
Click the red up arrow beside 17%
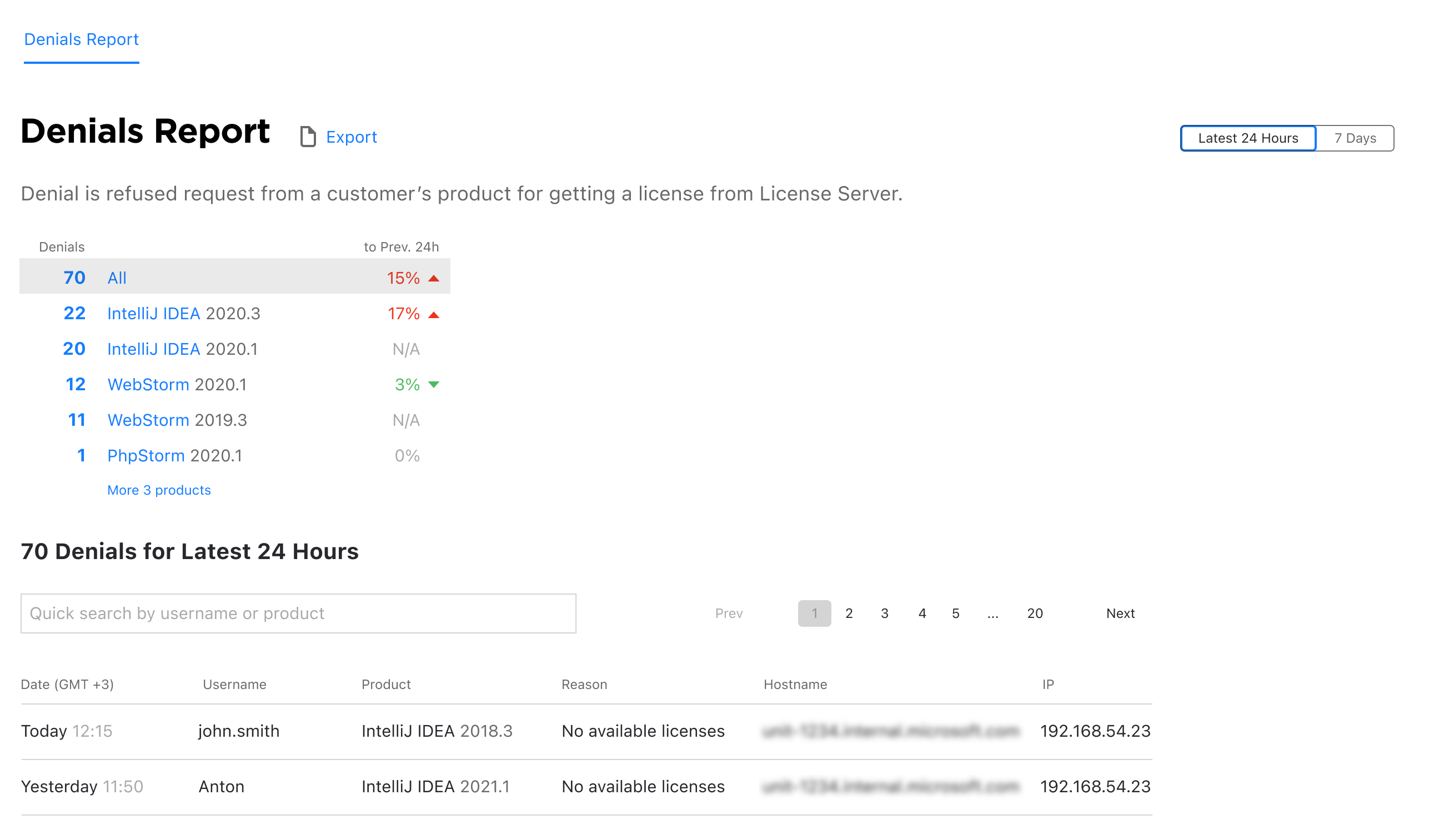coord(434,315)
